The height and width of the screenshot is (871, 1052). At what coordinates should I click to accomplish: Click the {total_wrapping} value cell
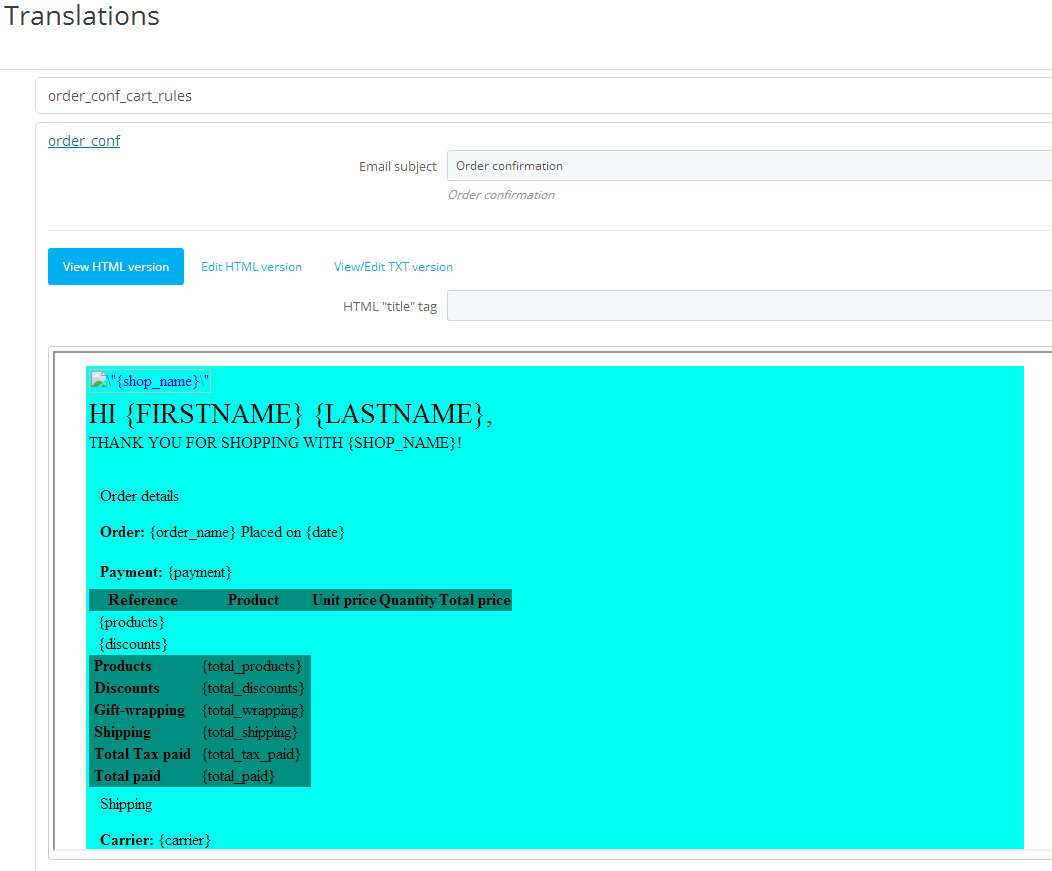click(x=254, y=710)
